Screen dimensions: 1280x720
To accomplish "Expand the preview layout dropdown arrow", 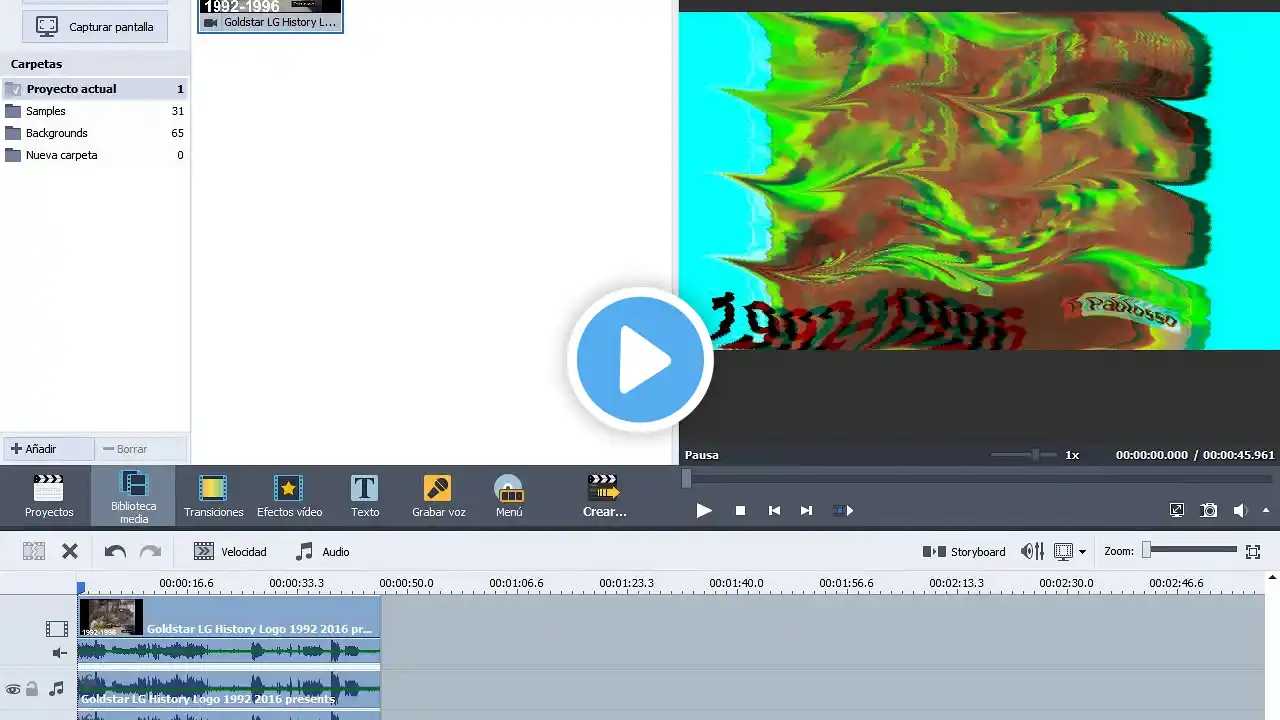I will pos(1082,552).
